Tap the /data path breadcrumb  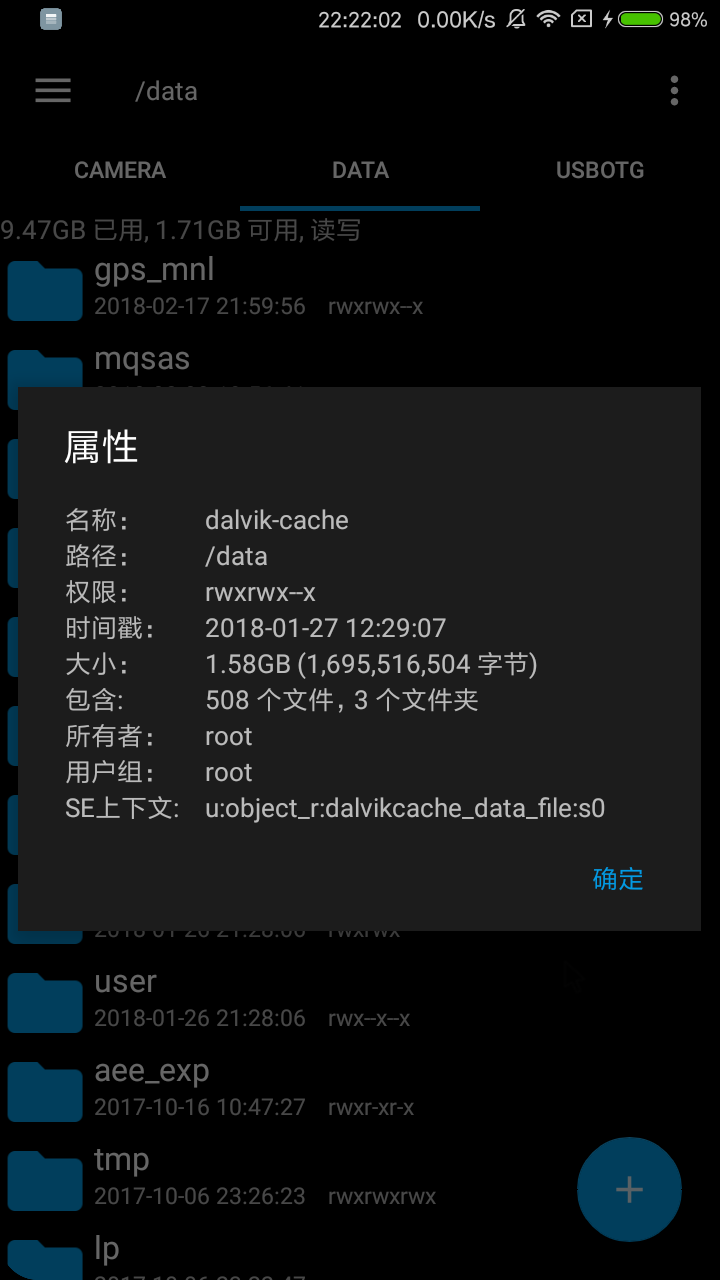point(166,91)
